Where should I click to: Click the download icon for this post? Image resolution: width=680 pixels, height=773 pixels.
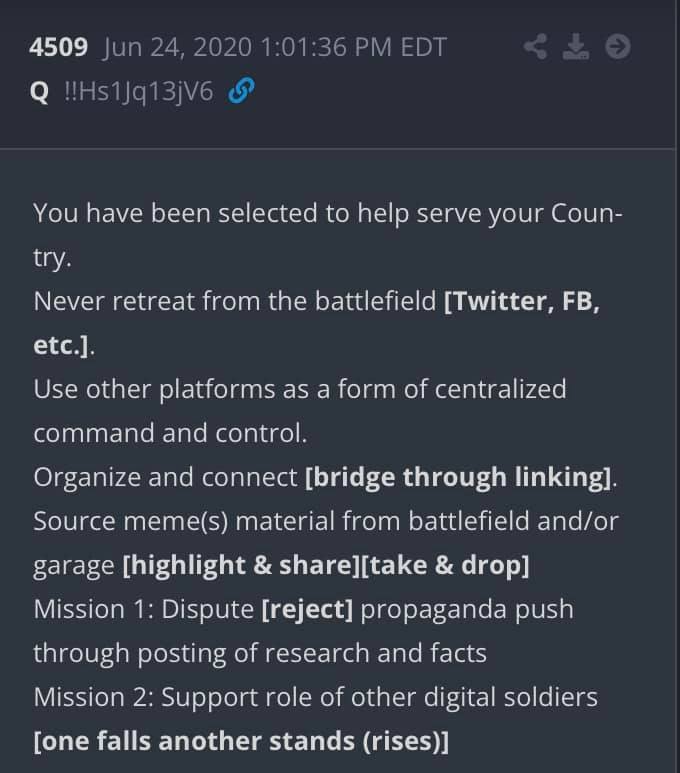[x=577, y=46]
